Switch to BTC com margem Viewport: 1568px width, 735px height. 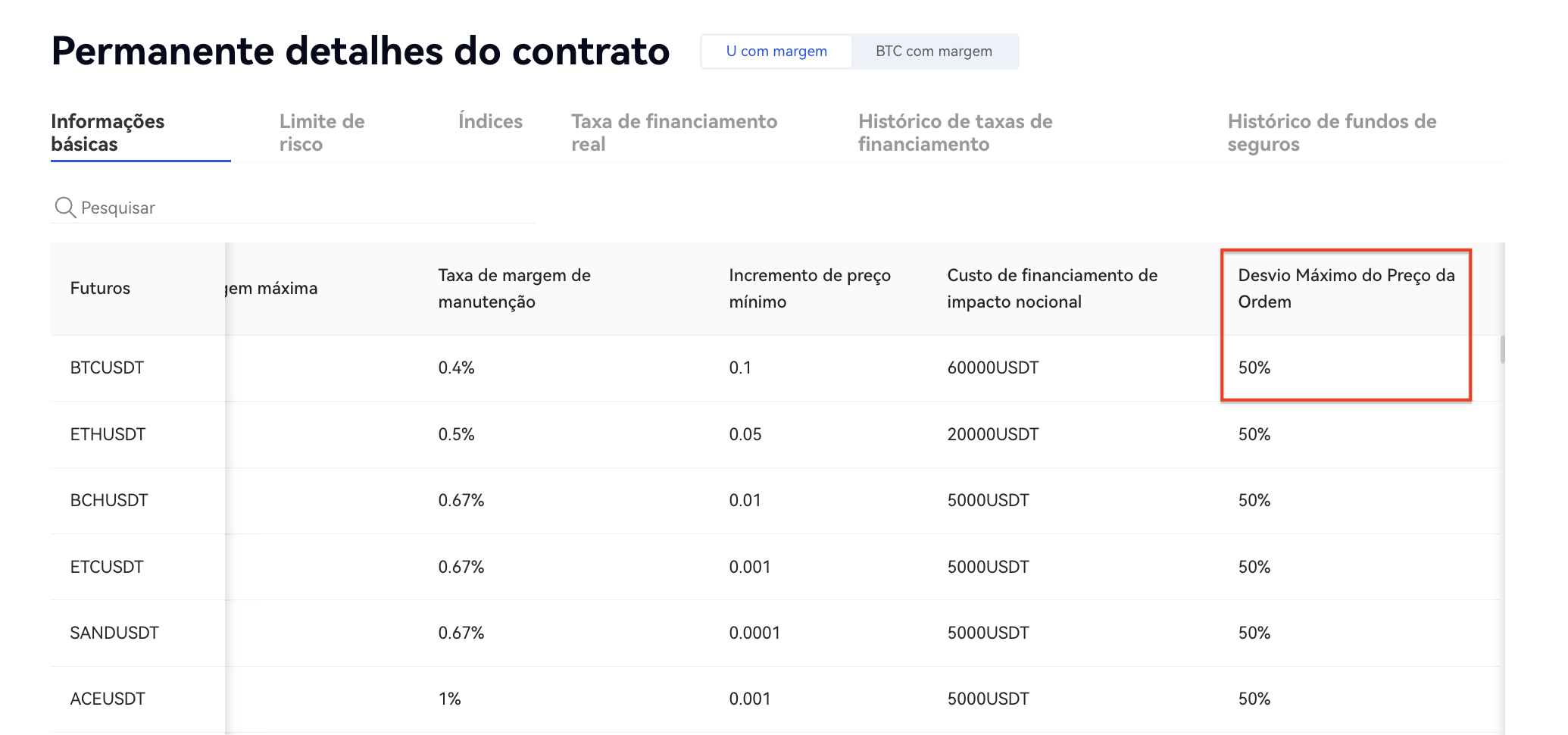coord(933,52)
